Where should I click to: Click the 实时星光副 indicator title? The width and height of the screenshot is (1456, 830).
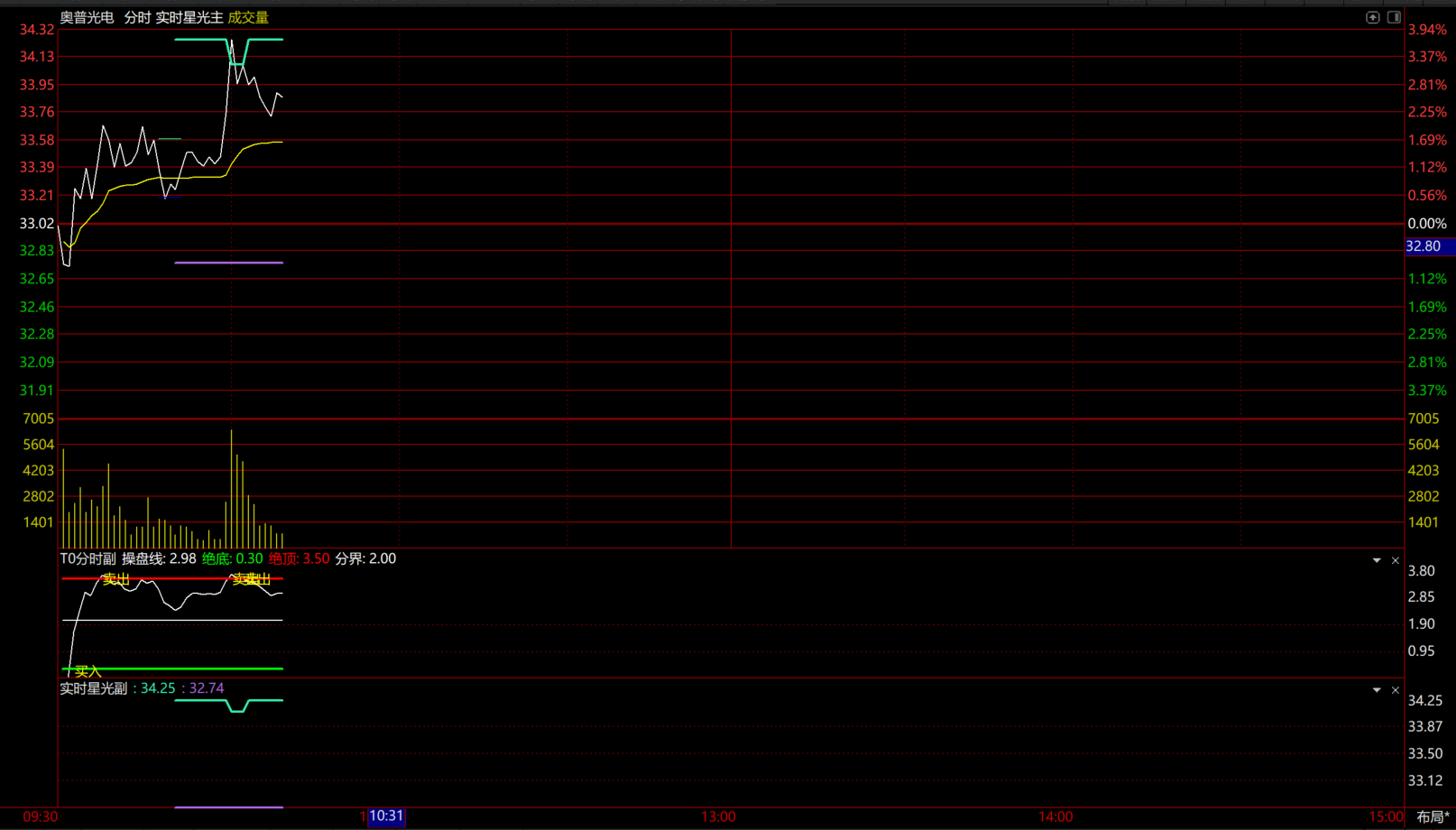pyautogui.click(x=94, y=688)
